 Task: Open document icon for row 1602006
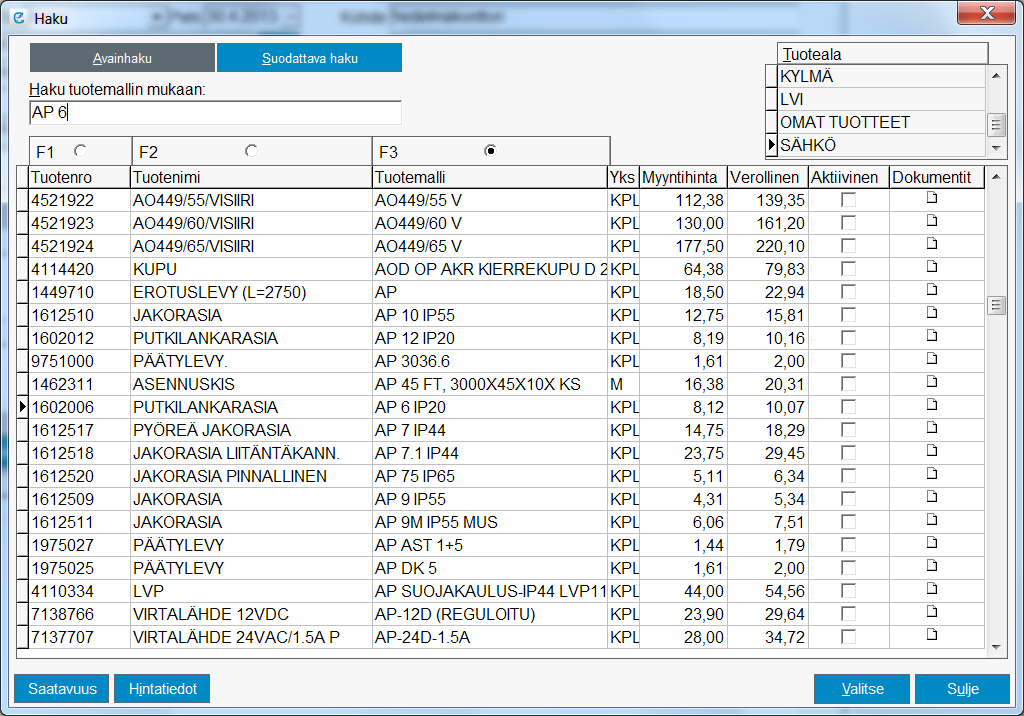click(932, 404)
